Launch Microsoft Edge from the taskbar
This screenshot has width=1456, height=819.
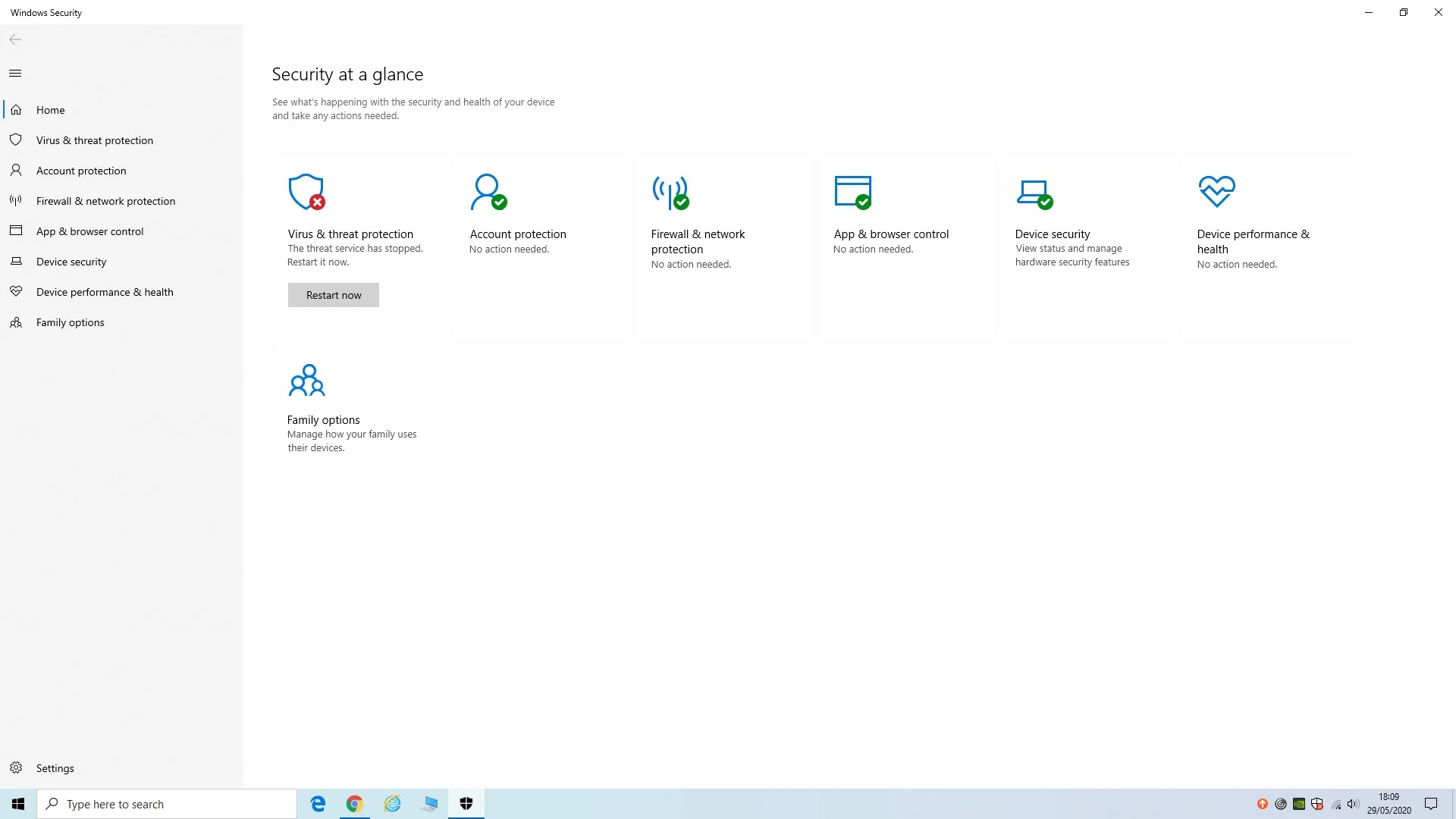point(318,804)
